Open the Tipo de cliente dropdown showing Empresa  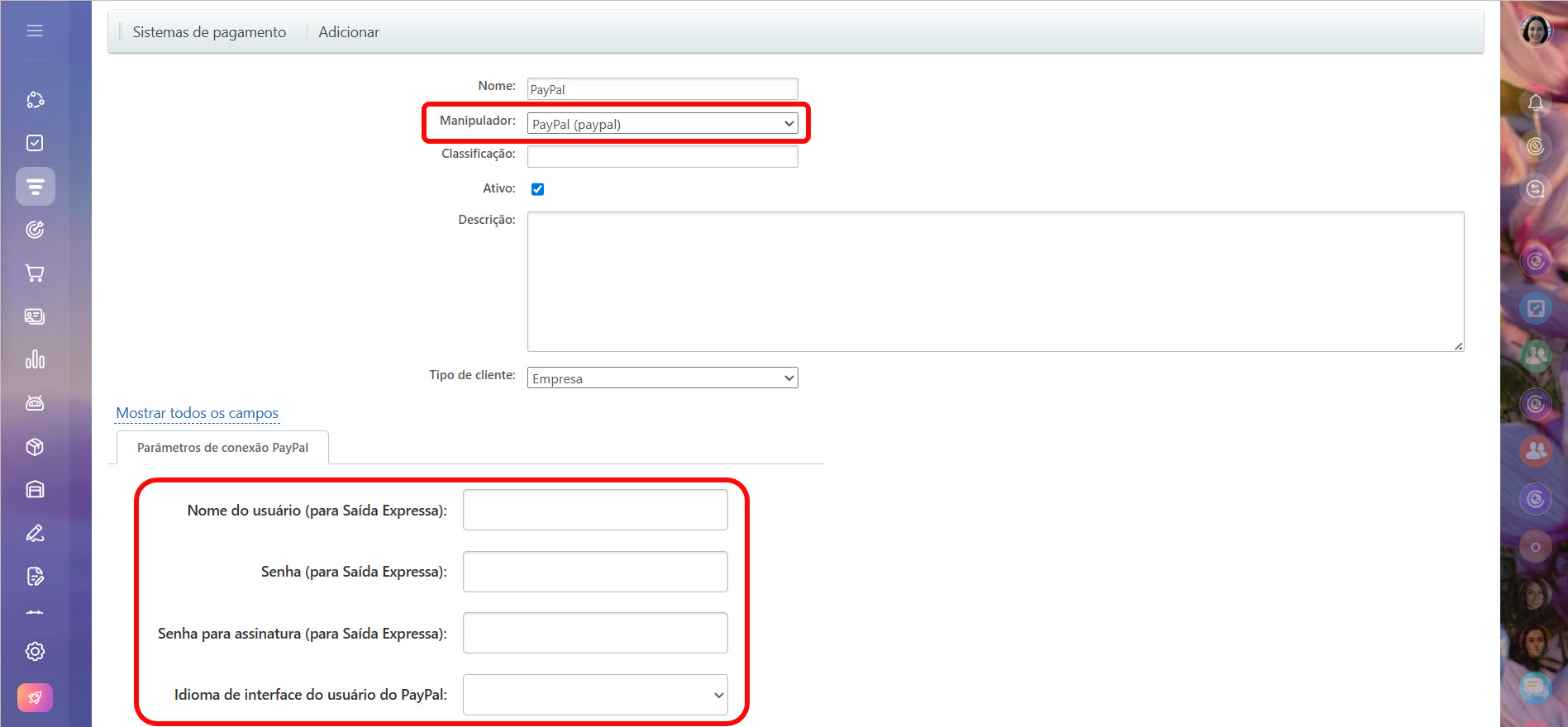pyautogui.click(x=662, y=378)
